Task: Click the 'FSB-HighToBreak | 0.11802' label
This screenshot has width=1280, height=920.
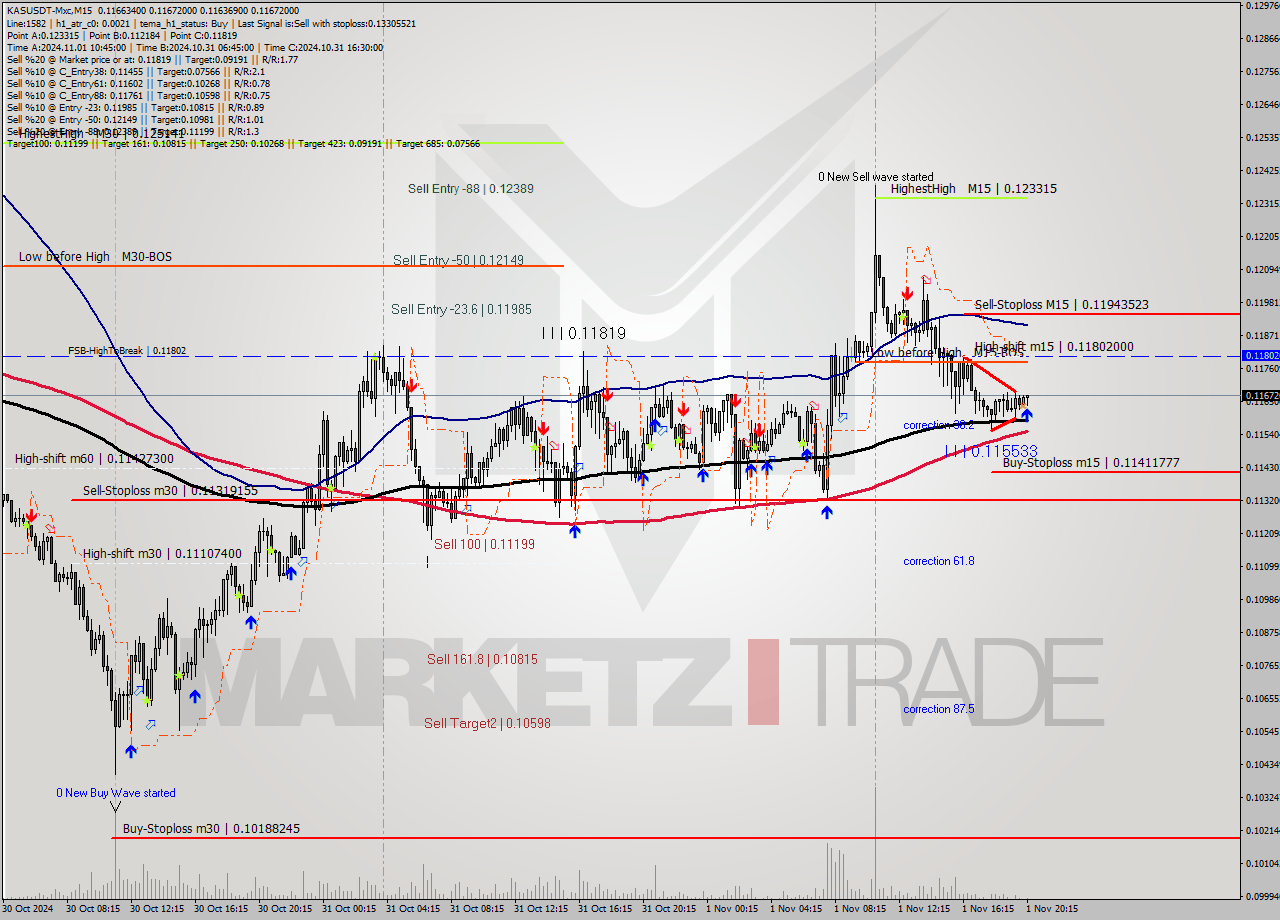Action: (127, 351)
